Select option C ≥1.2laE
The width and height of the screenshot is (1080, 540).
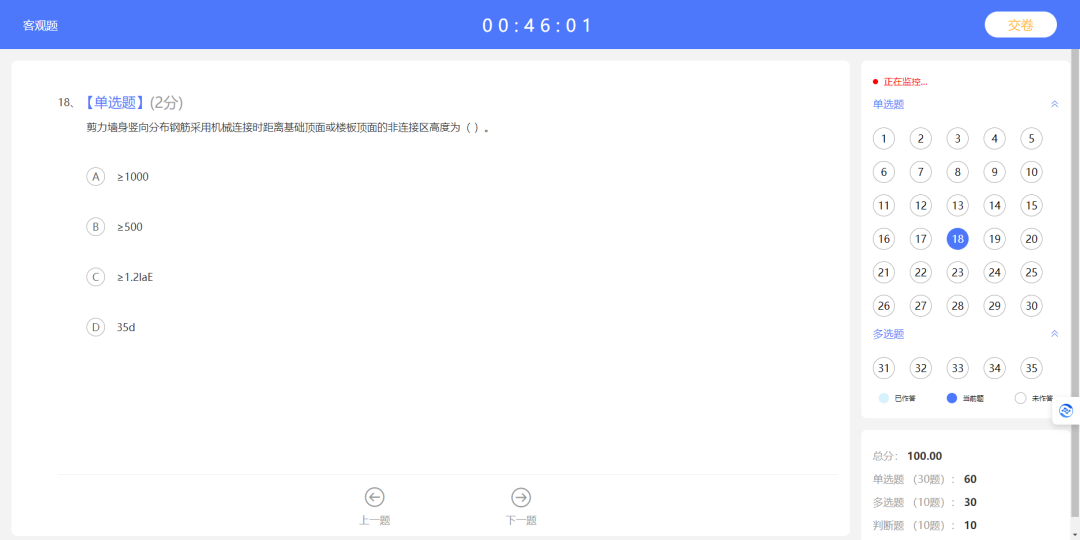coord(120,277)
